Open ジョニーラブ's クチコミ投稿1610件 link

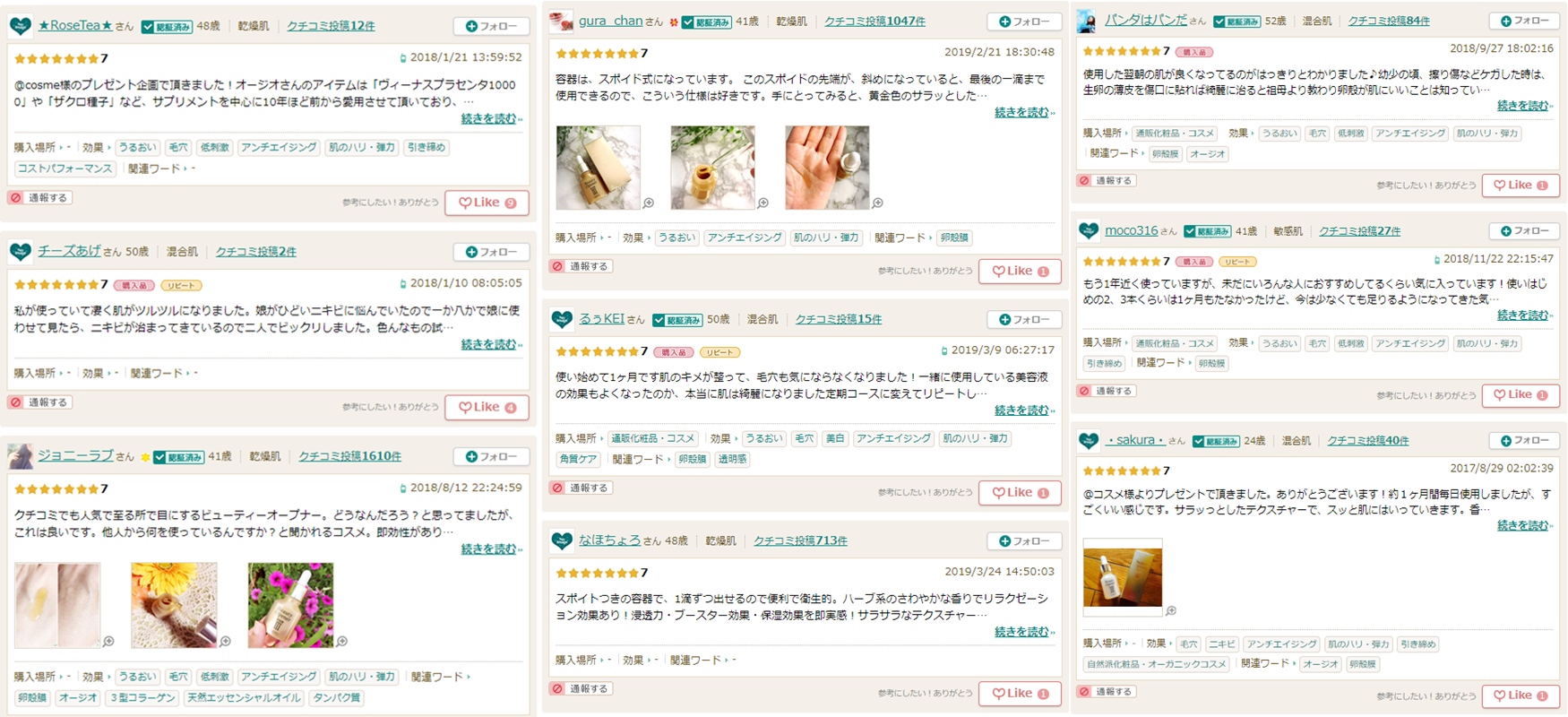point(349,456)
